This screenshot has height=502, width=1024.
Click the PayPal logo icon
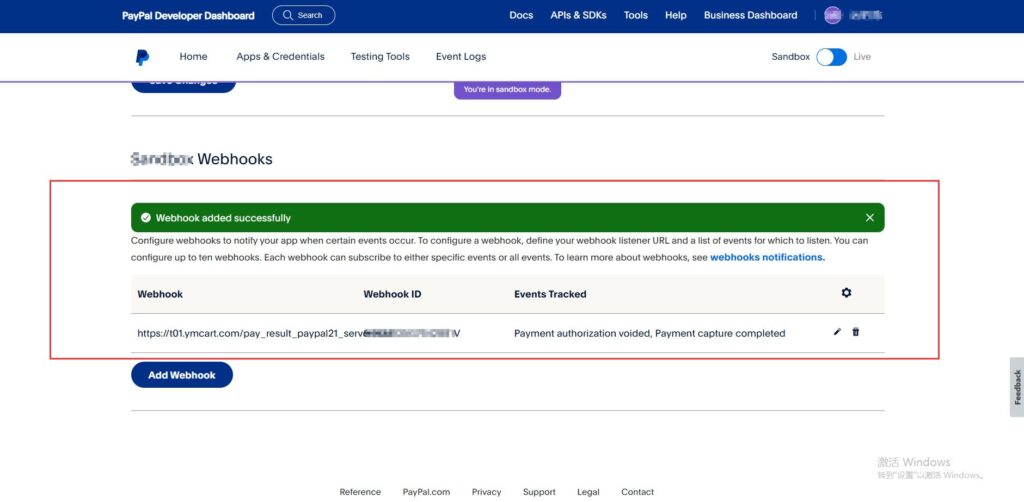tap(143, 57)
